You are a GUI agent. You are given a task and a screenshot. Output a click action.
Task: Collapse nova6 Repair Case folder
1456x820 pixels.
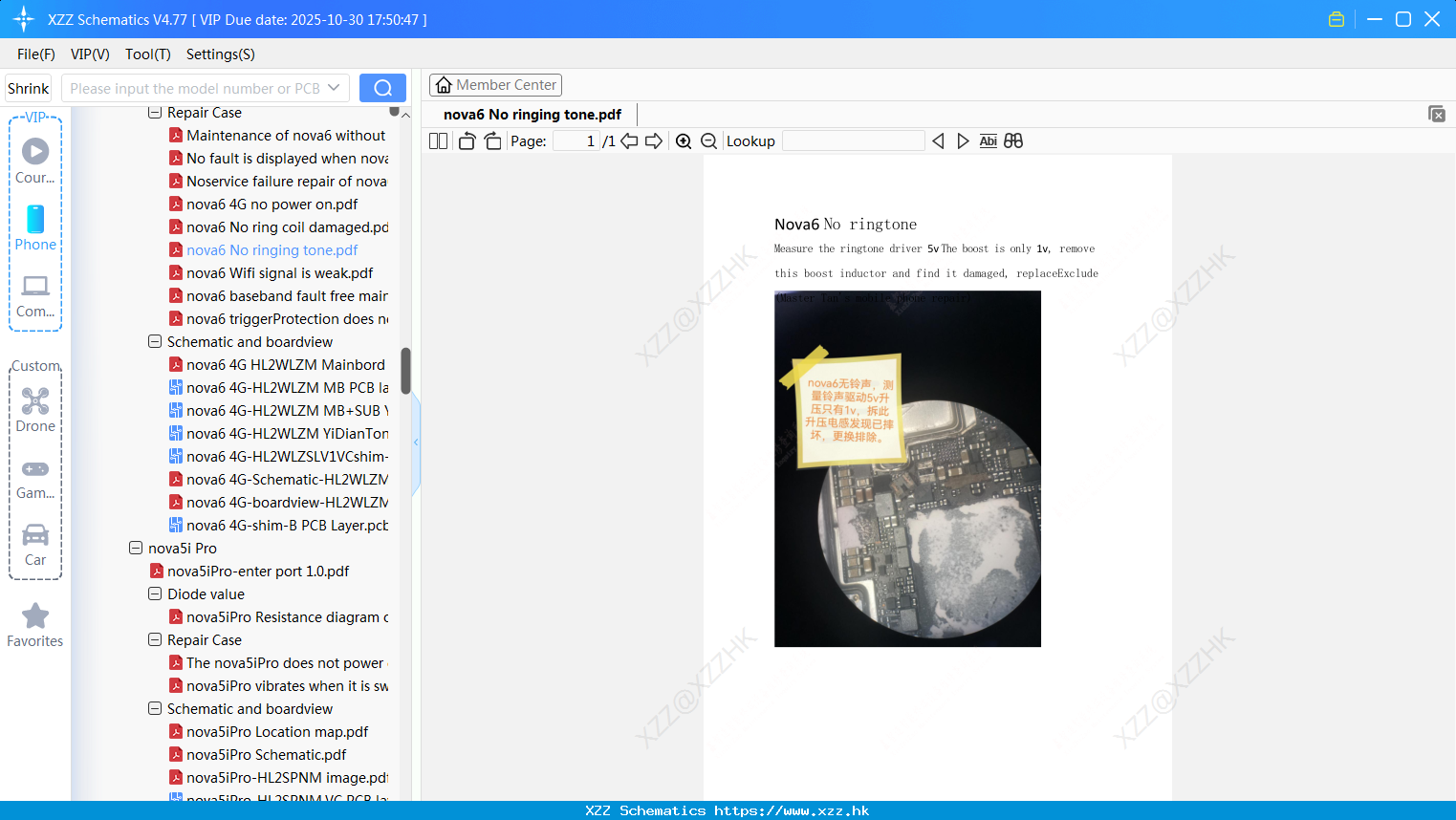click(x=155, y=113)
